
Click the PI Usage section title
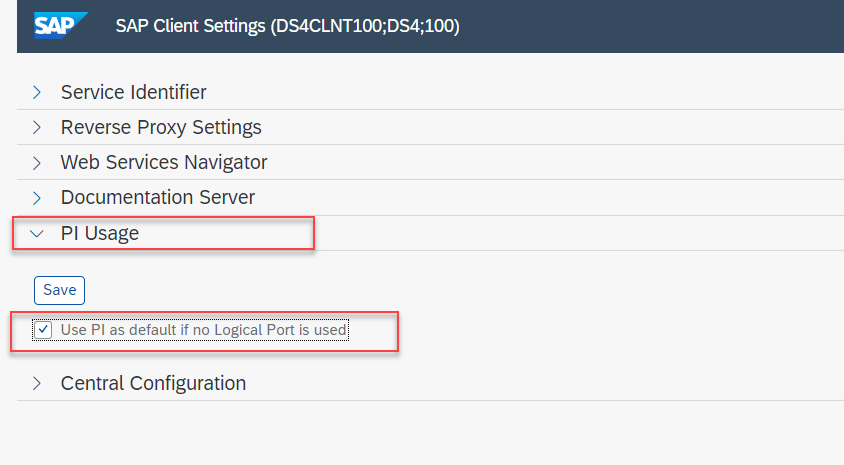tap(100, 234)
